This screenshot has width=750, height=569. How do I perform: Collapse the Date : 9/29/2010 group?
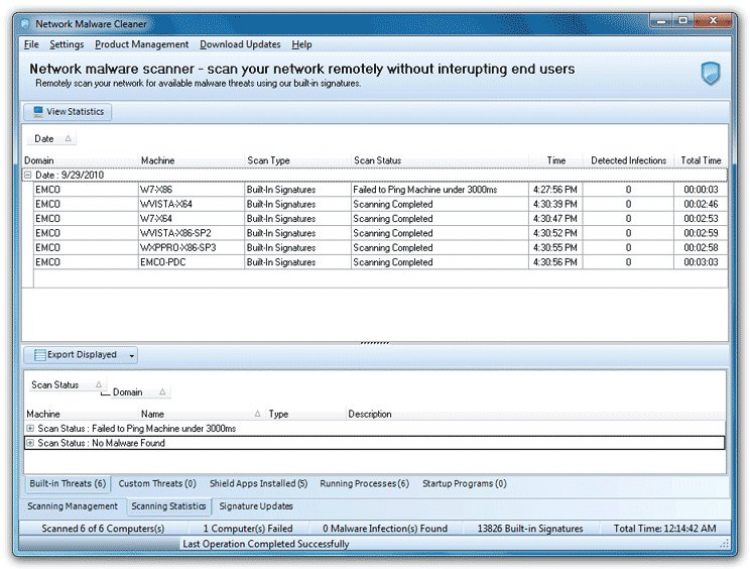[x=29, y=175]
